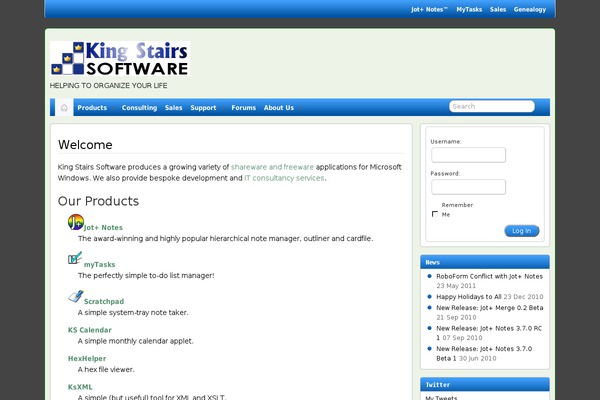Viewport: 600px width, 400px height.
Task: Click the Our Products heading
Action: (98, 201)
